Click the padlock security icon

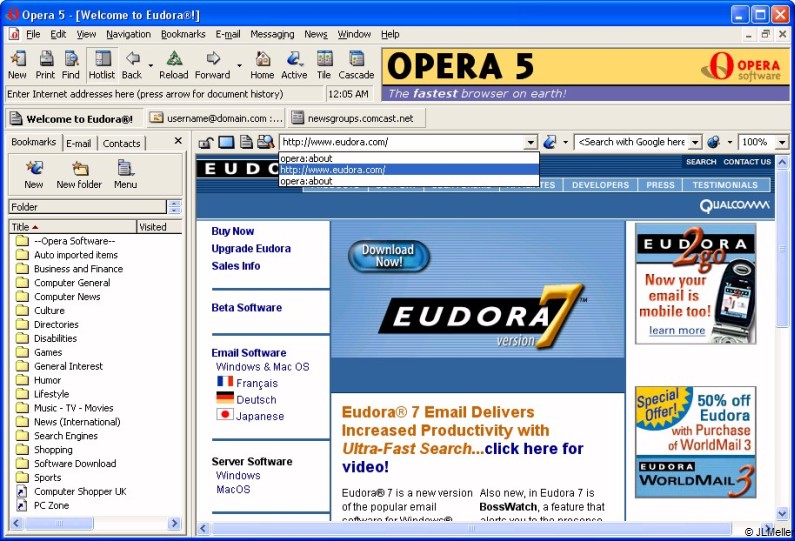(x=205, y=142)
